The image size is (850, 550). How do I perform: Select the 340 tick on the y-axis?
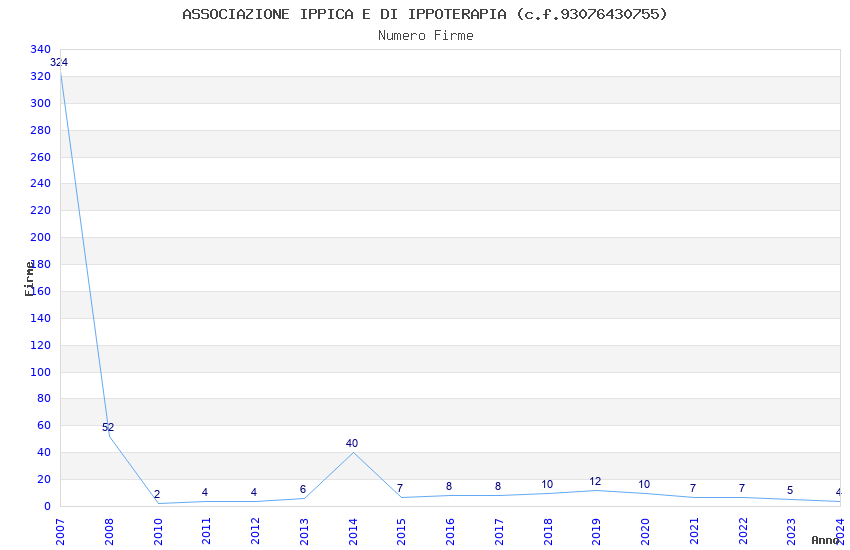[x=40, y=49]
